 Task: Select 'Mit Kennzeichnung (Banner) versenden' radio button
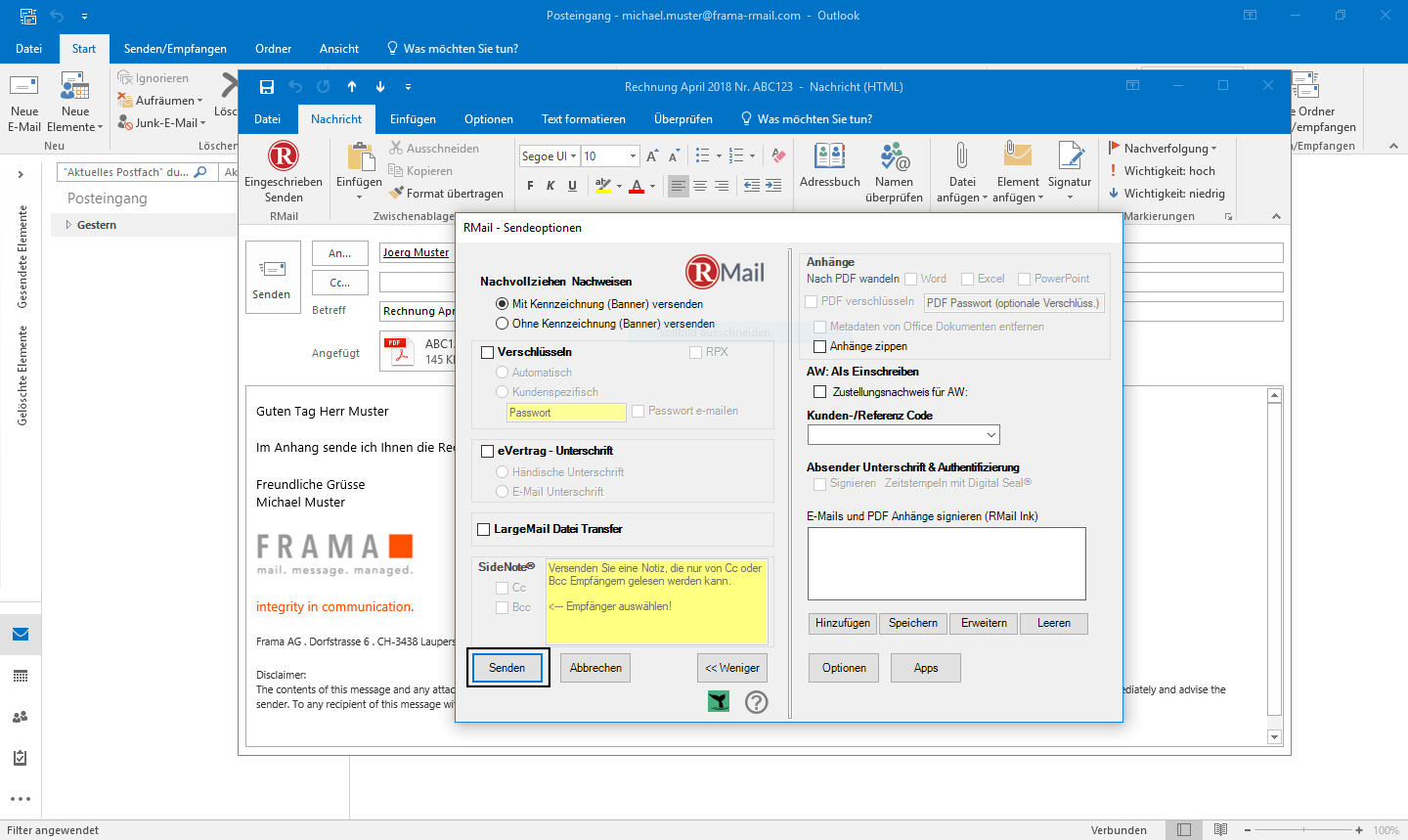pyautogui.click(x=503, y=304)
